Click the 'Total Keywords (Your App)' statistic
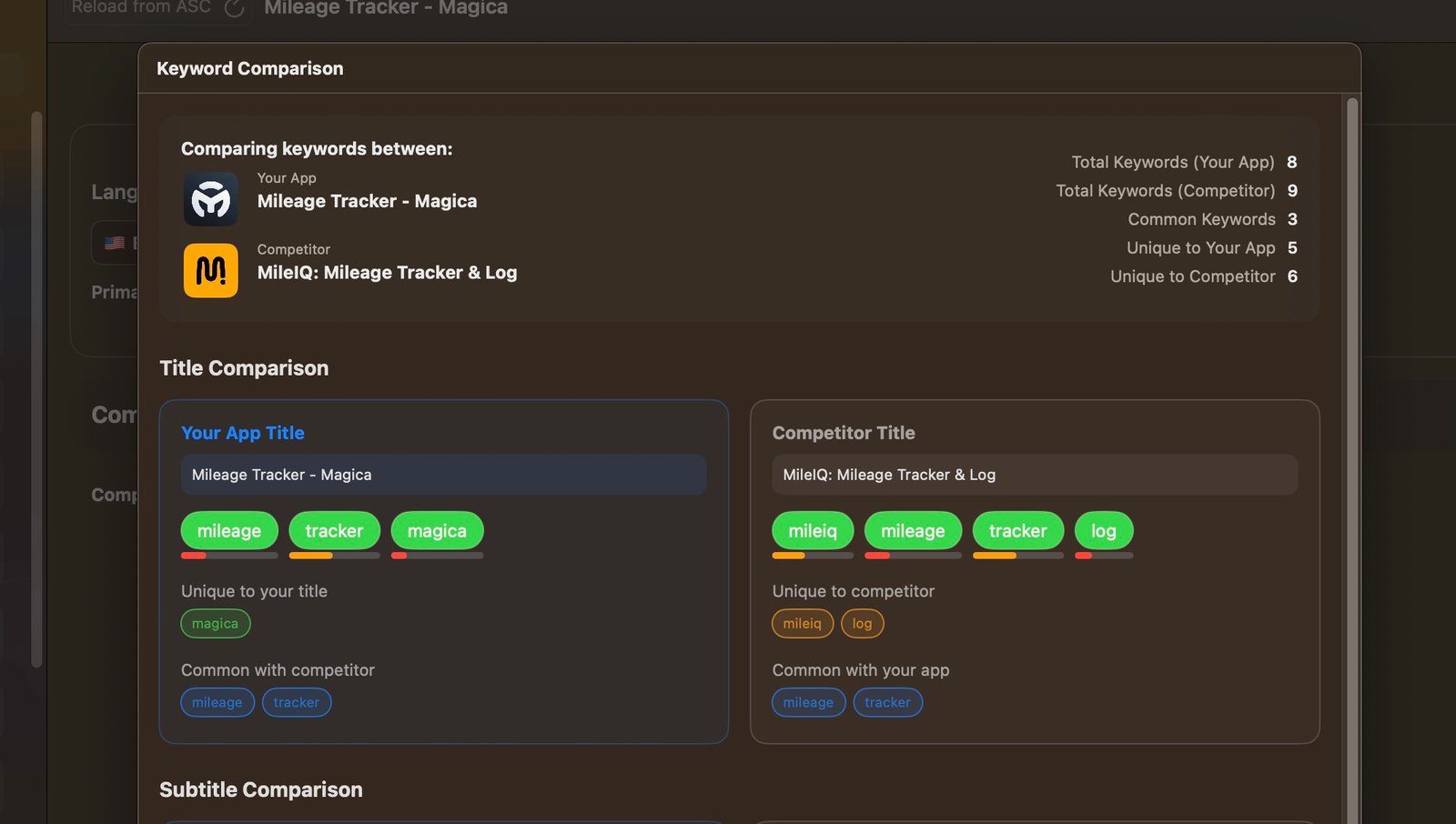 click(1184, 162)
